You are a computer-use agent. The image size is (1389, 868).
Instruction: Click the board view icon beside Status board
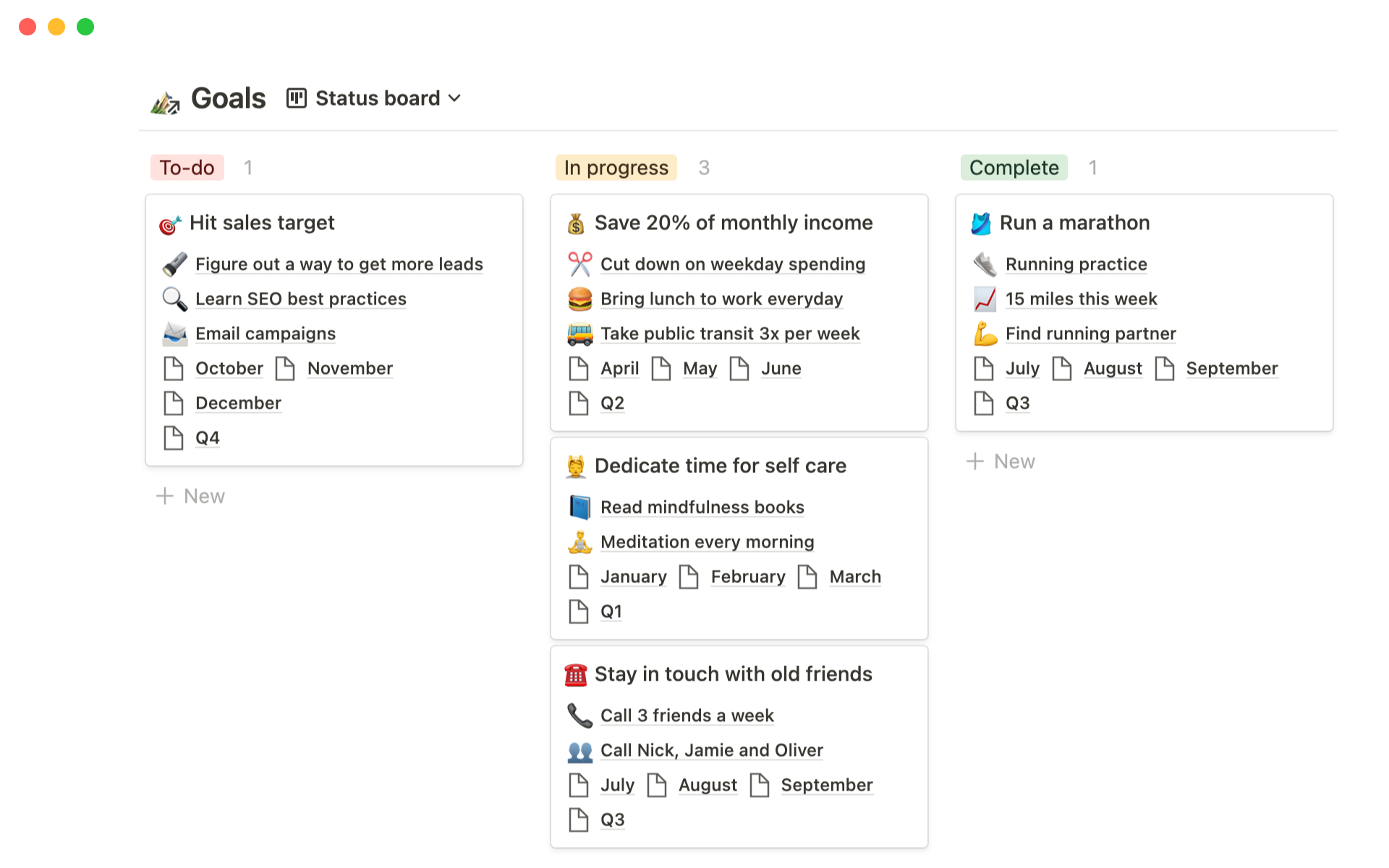[296, 98]
